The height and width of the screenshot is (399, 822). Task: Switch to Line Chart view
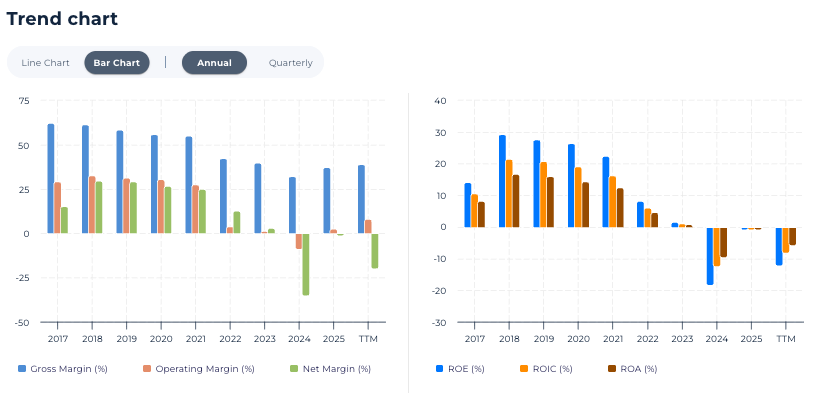[x=45, y=63]
